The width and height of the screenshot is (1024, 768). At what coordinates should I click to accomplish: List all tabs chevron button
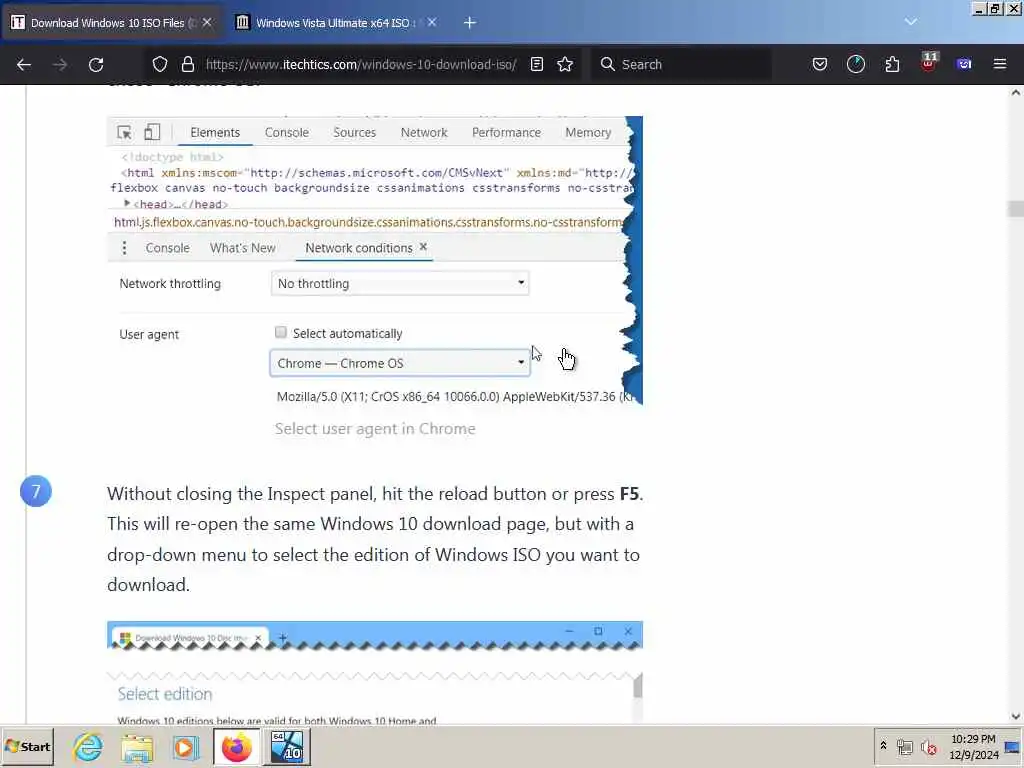910,22
